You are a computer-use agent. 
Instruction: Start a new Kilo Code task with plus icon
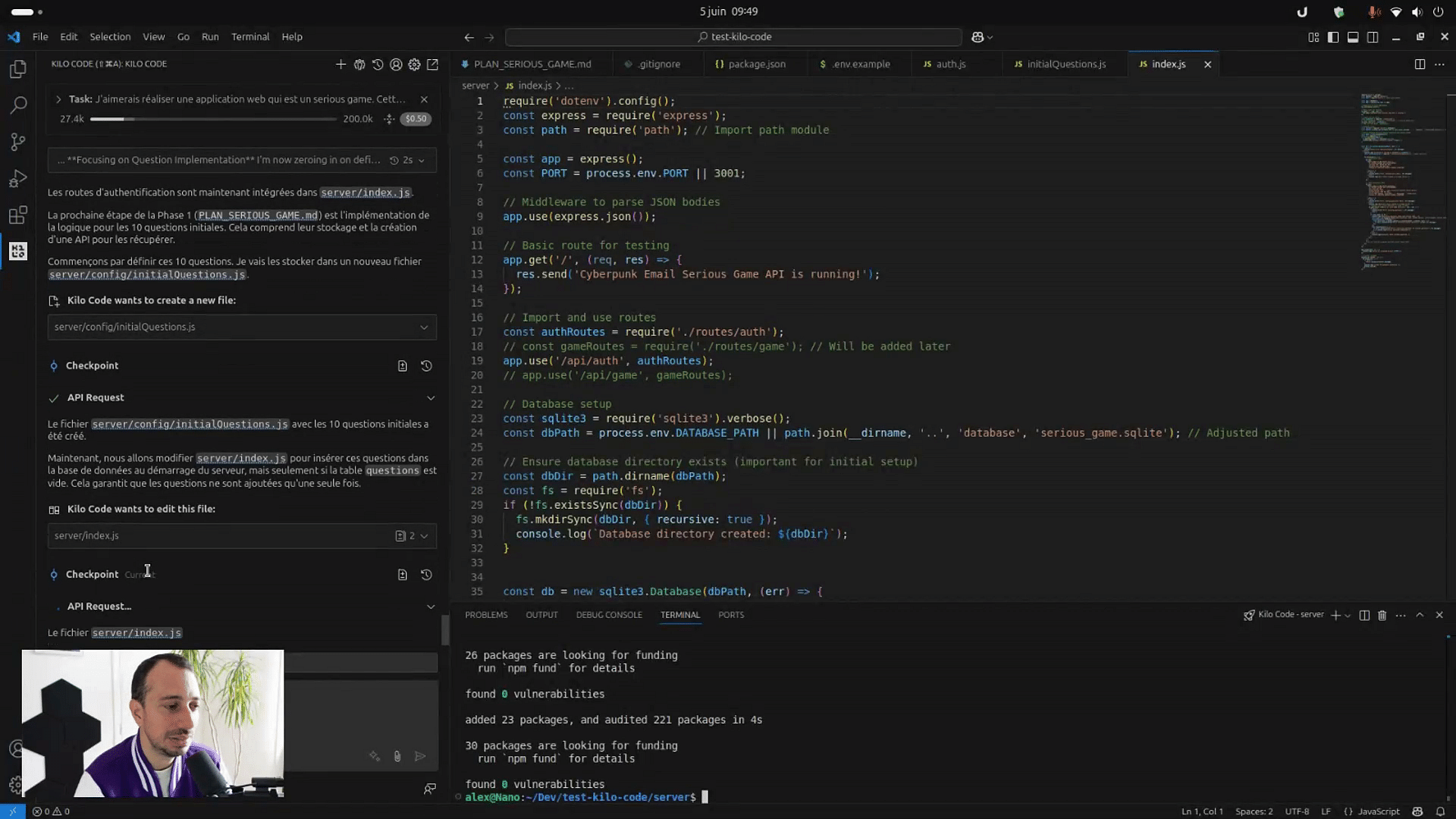[340, 64]
